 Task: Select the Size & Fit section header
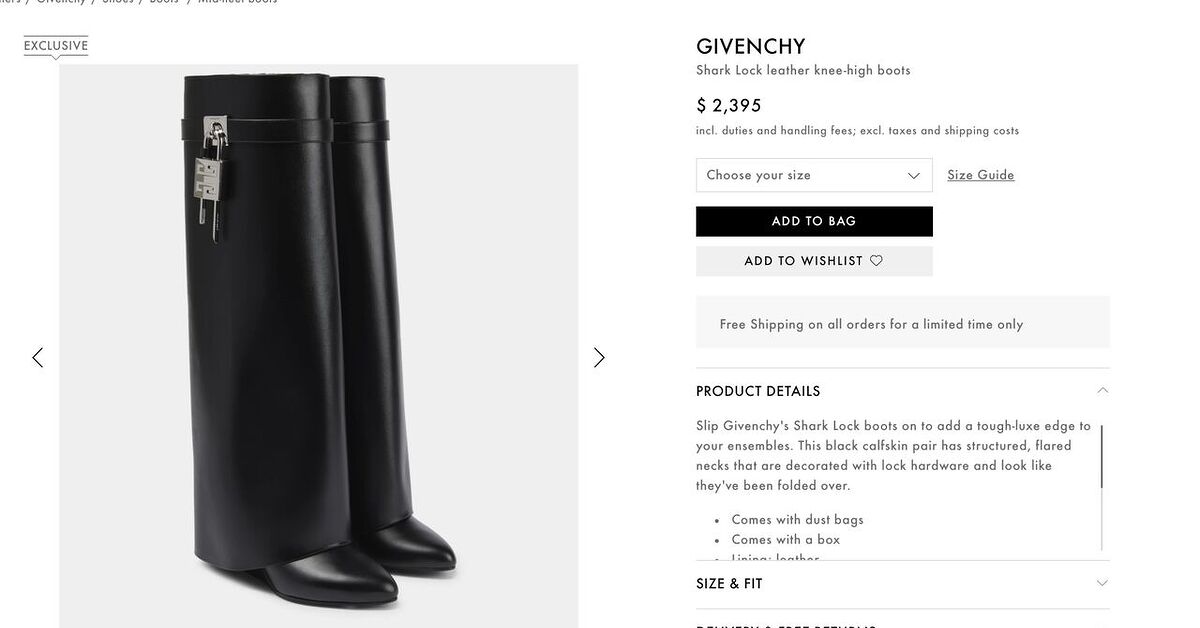point(729,584)
